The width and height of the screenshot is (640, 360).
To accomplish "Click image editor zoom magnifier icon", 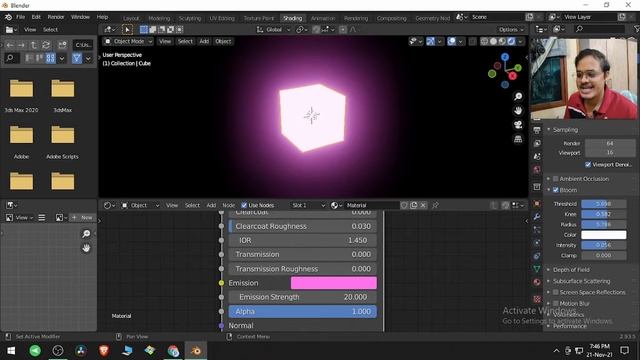I will pos(86,233).
